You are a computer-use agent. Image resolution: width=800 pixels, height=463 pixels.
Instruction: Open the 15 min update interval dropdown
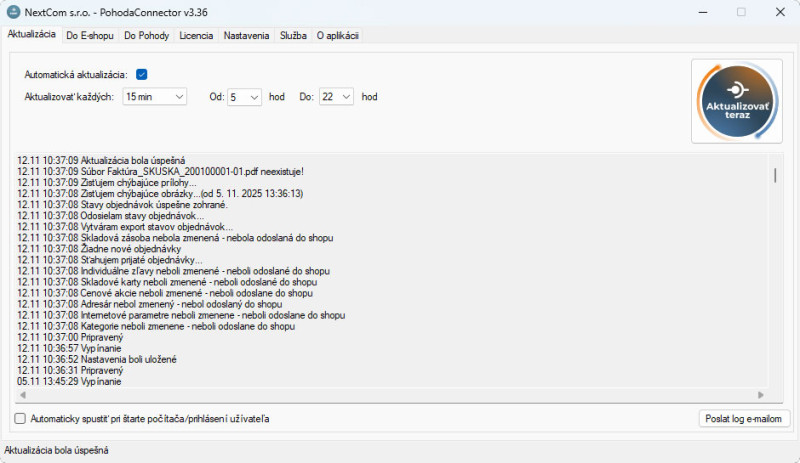coord(154,97)
